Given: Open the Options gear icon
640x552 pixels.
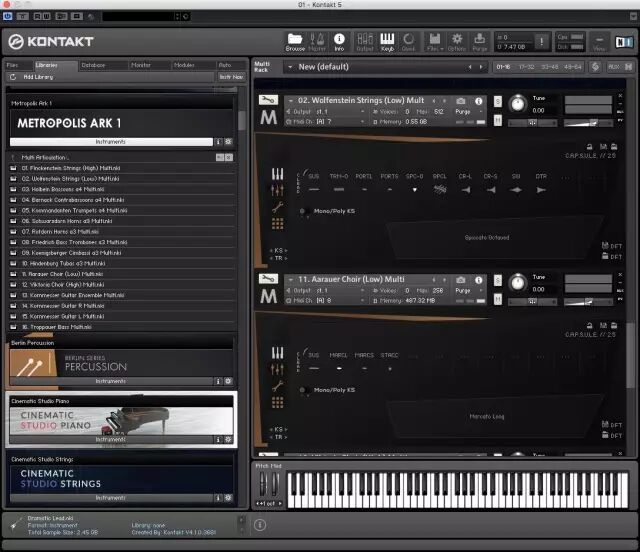Looking at the screenshot, I should point(457,42).
